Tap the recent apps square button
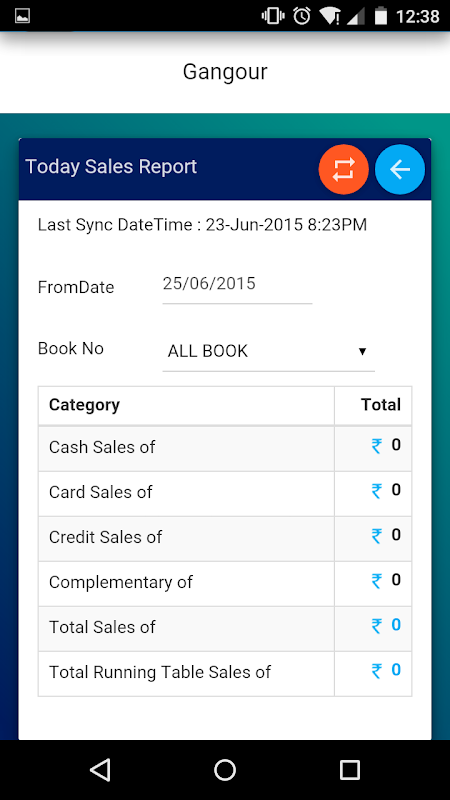 pyautogui.click(x=350, y=769)
